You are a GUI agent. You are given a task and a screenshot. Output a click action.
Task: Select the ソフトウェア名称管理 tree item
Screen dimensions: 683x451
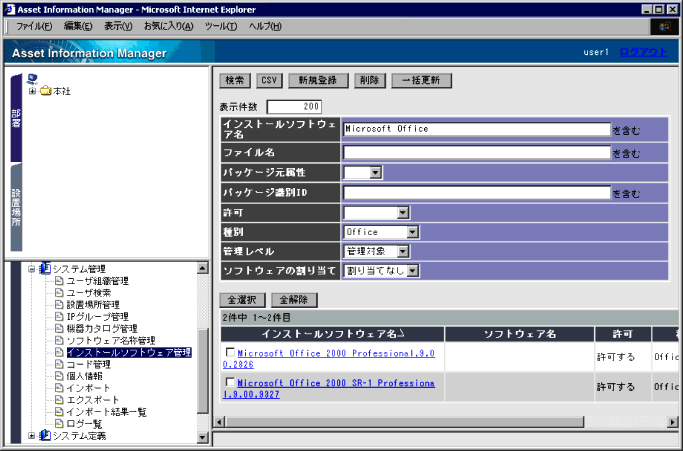111,340
